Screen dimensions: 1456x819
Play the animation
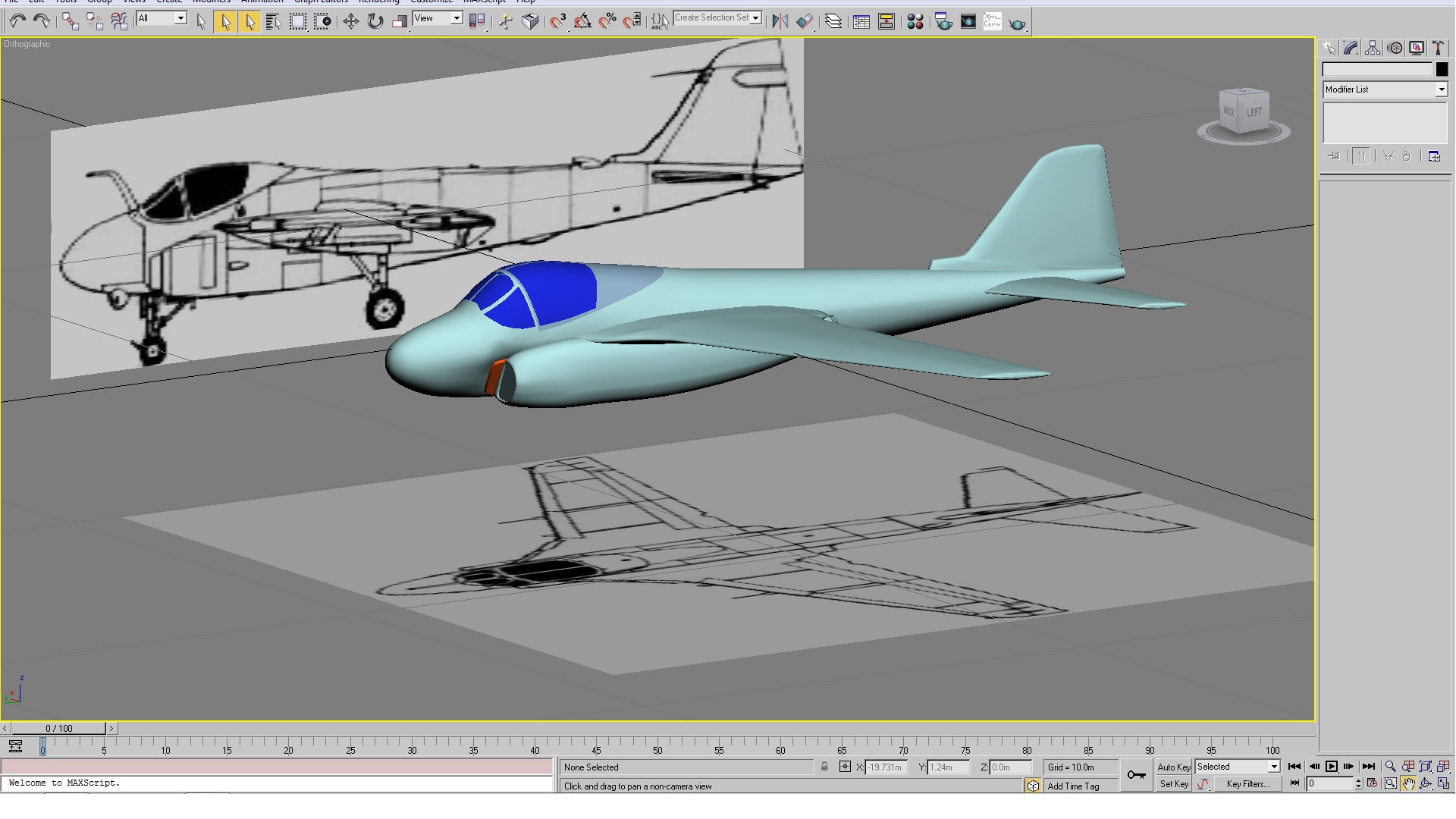(1332, 767)
